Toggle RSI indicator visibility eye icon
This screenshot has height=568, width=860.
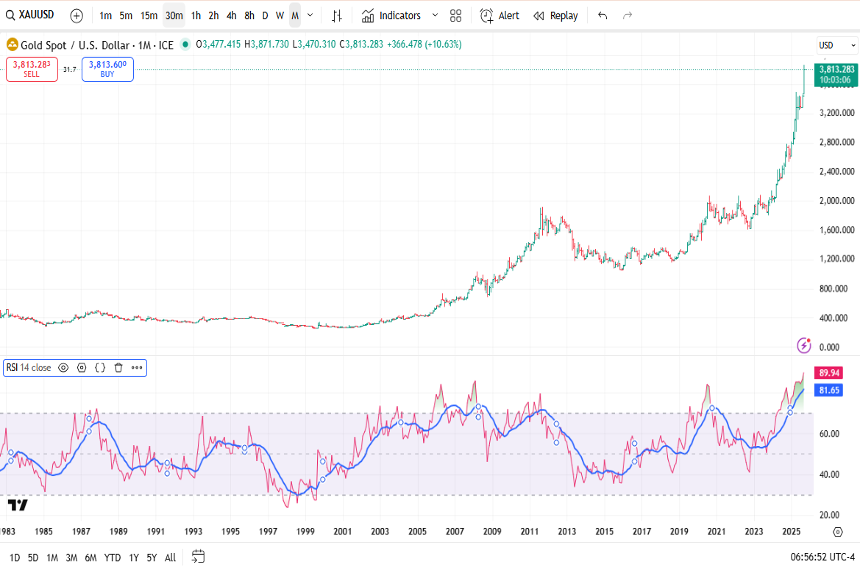[63, 368]
